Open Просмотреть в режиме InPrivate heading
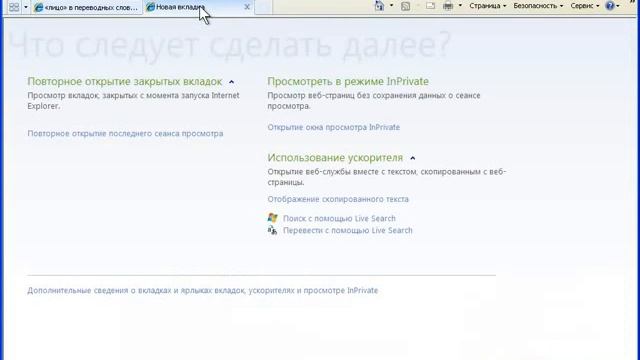 (x=348, y=81)
